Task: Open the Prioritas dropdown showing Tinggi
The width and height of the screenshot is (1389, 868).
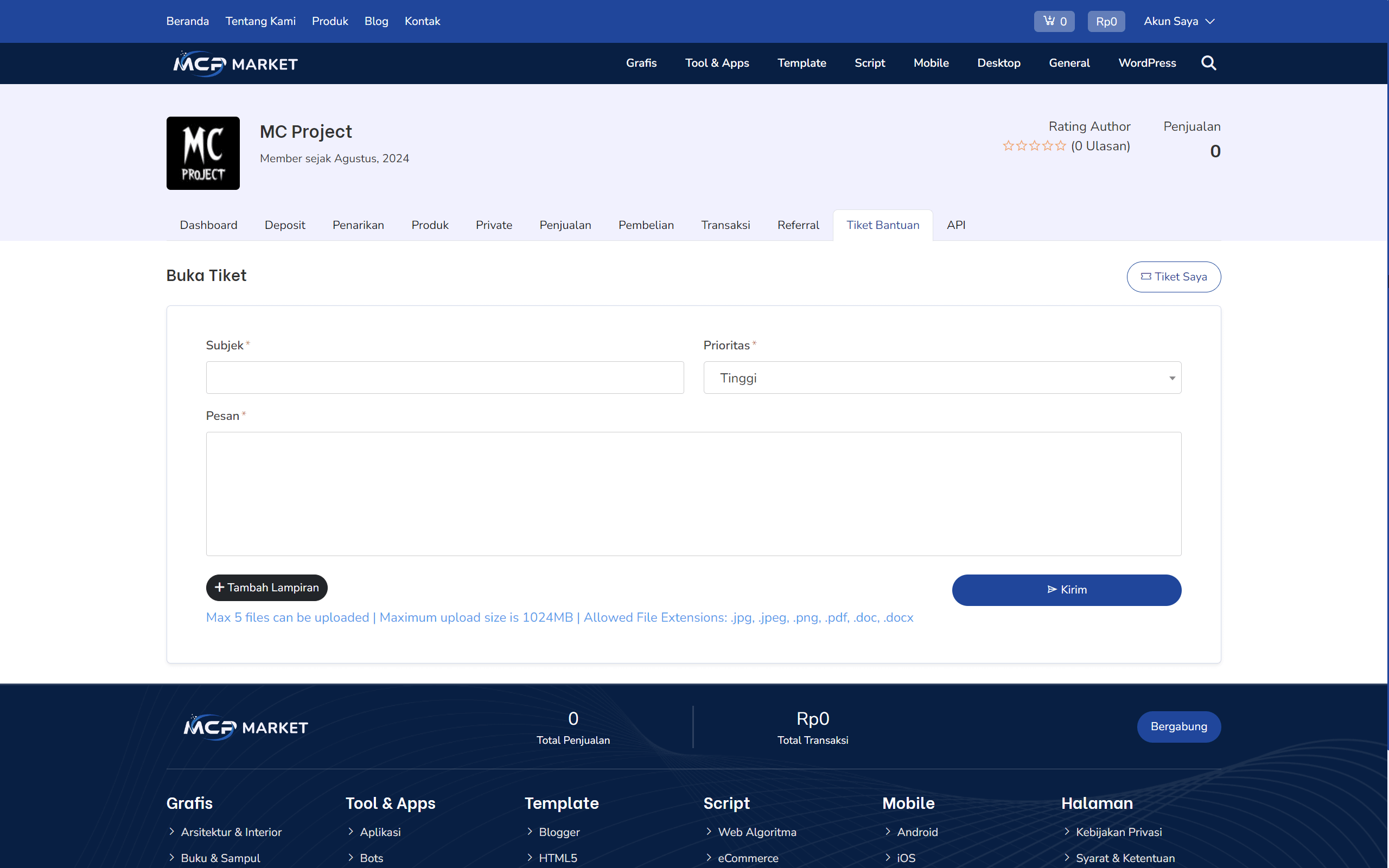Action: coord(941,377)
